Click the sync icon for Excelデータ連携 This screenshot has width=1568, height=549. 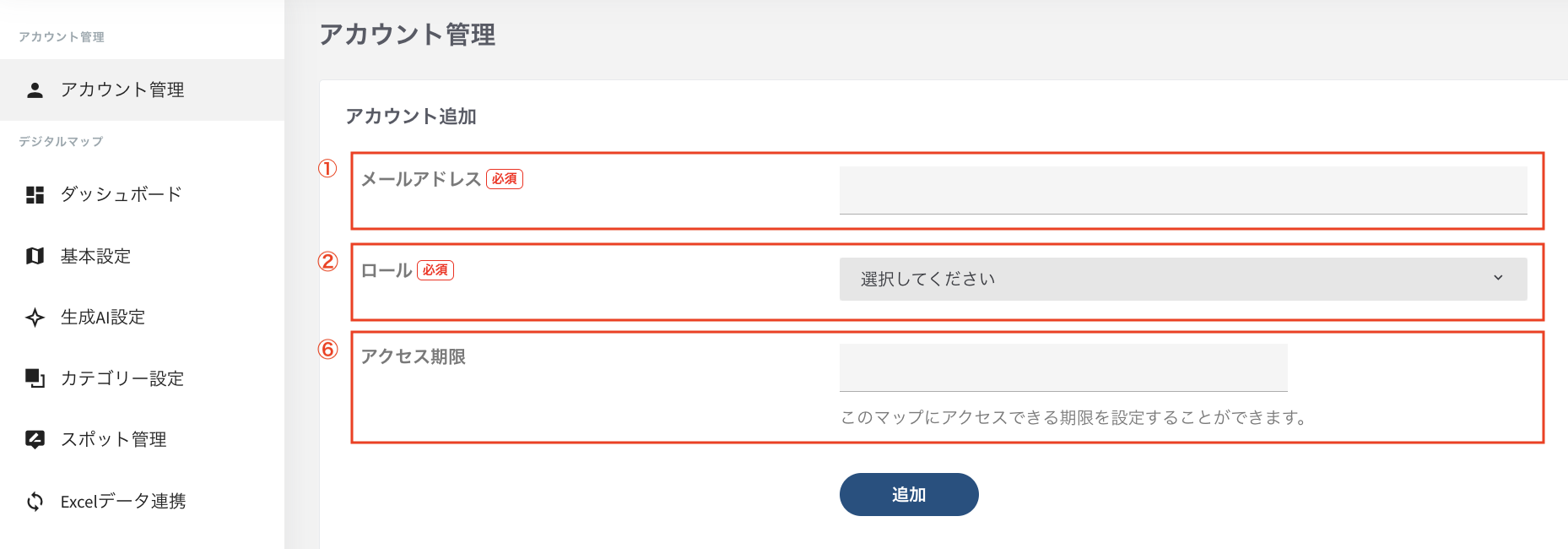coord(35,502)
